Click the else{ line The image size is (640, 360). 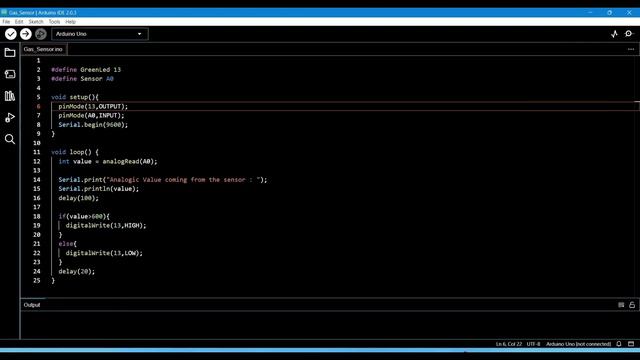pos(67,244)
